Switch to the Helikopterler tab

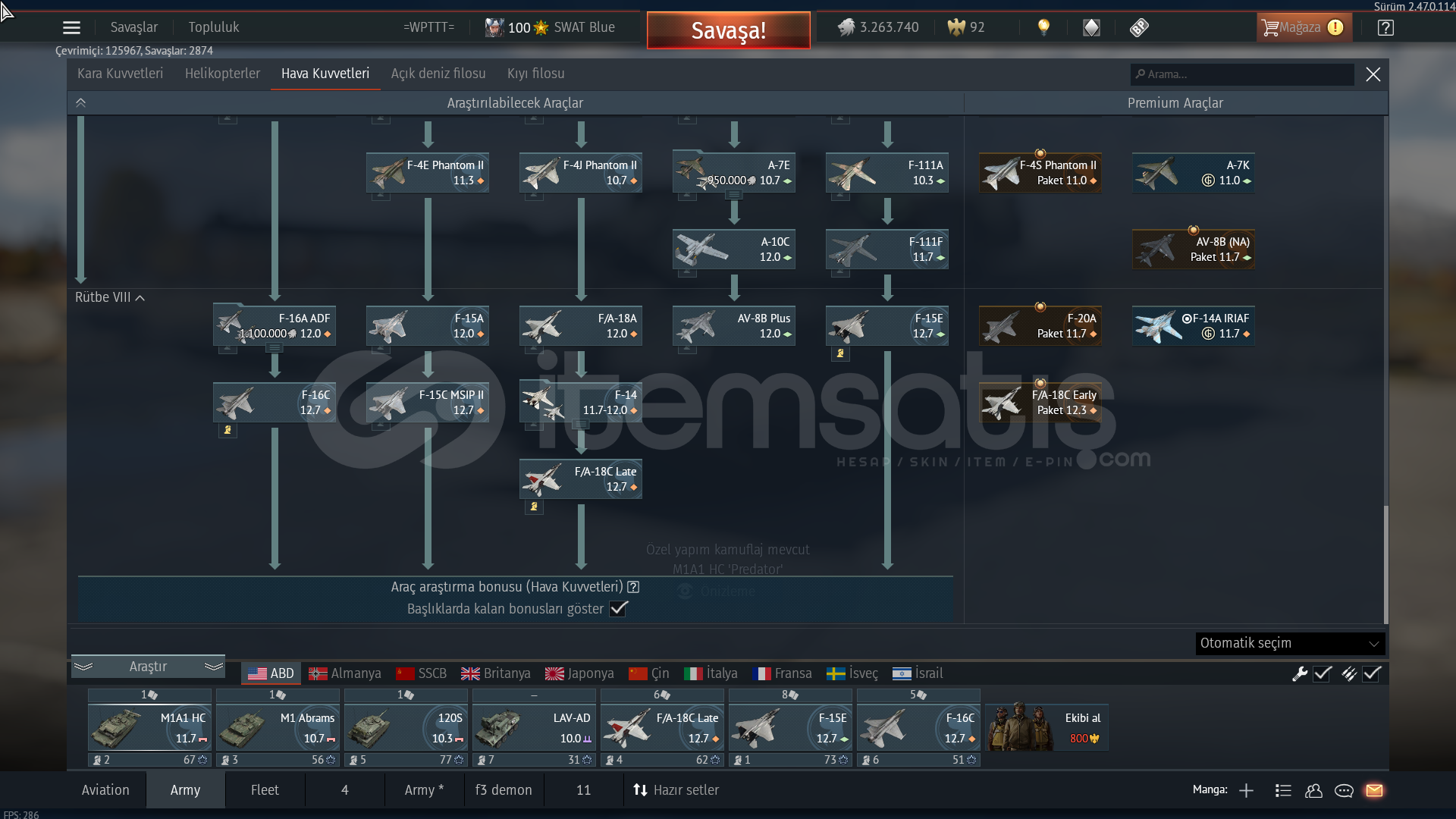click(222, 74)
